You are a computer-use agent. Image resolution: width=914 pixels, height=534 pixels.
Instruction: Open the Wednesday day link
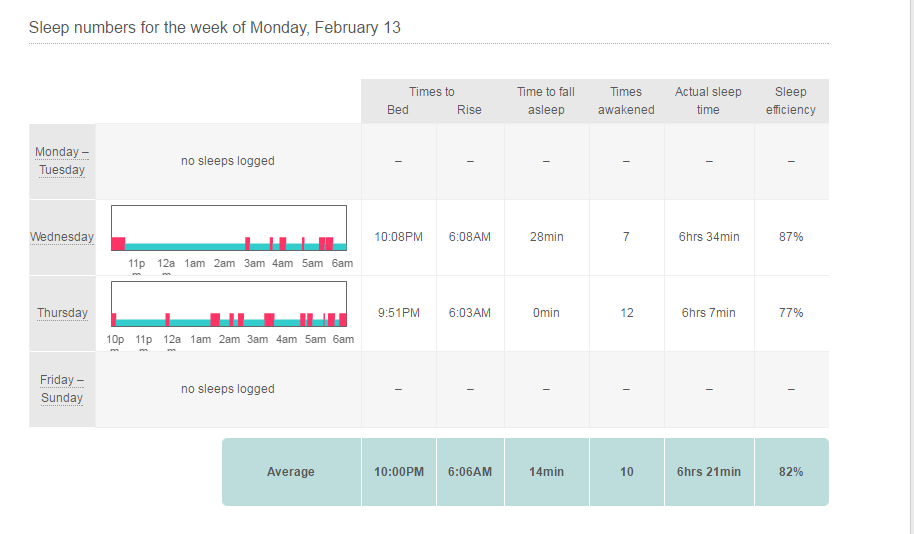point(62,237)
